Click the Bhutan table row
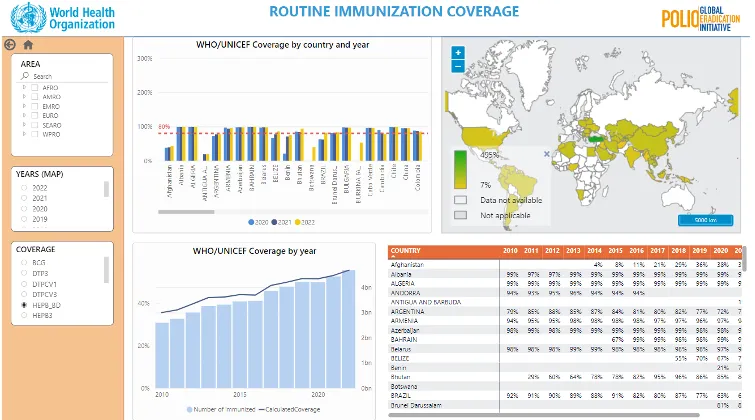755x420 pixels. (x=565, y=377)
